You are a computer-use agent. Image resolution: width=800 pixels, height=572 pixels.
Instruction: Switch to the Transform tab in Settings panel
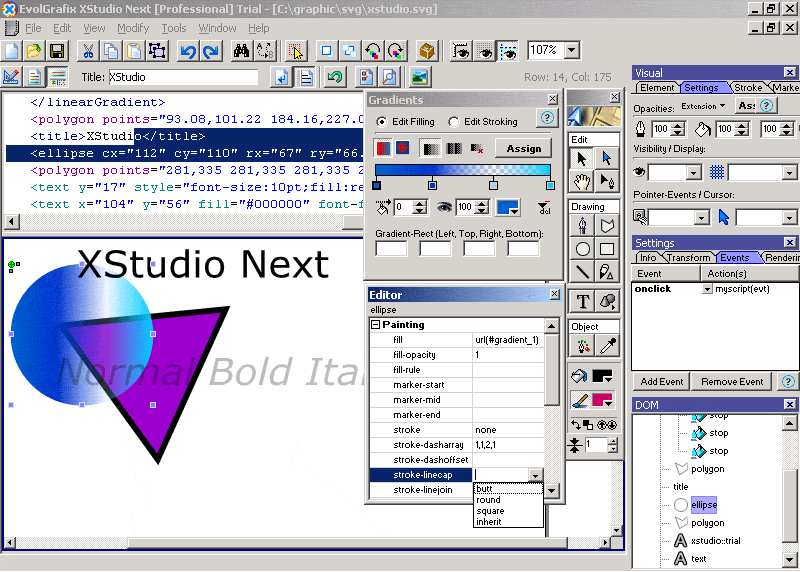pos(688,258)
